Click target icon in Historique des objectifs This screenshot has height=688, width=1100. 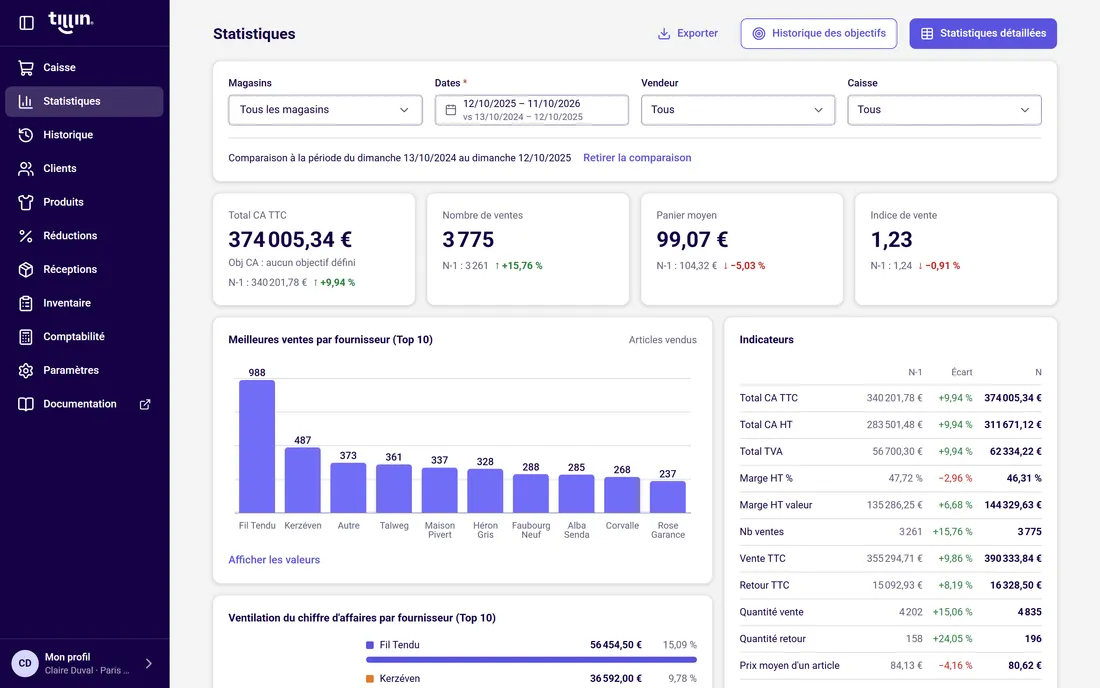pyautogui.click(x=758, y=34)
